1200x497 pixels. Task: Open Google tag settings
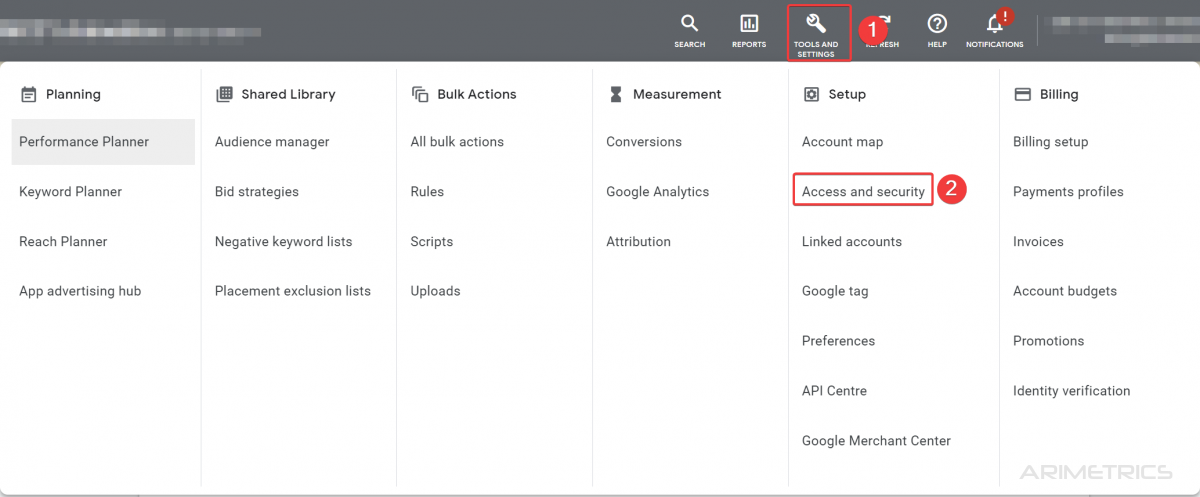[835, 291]
